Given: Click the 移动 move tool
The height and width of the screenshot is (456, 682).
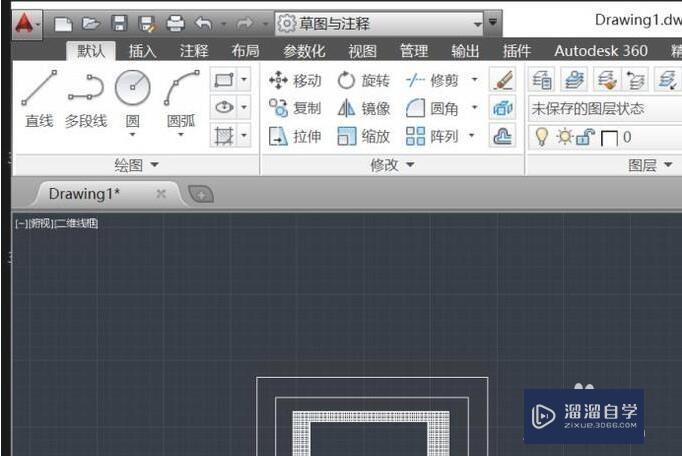Looking at the screenshot, I should (295, 80).
